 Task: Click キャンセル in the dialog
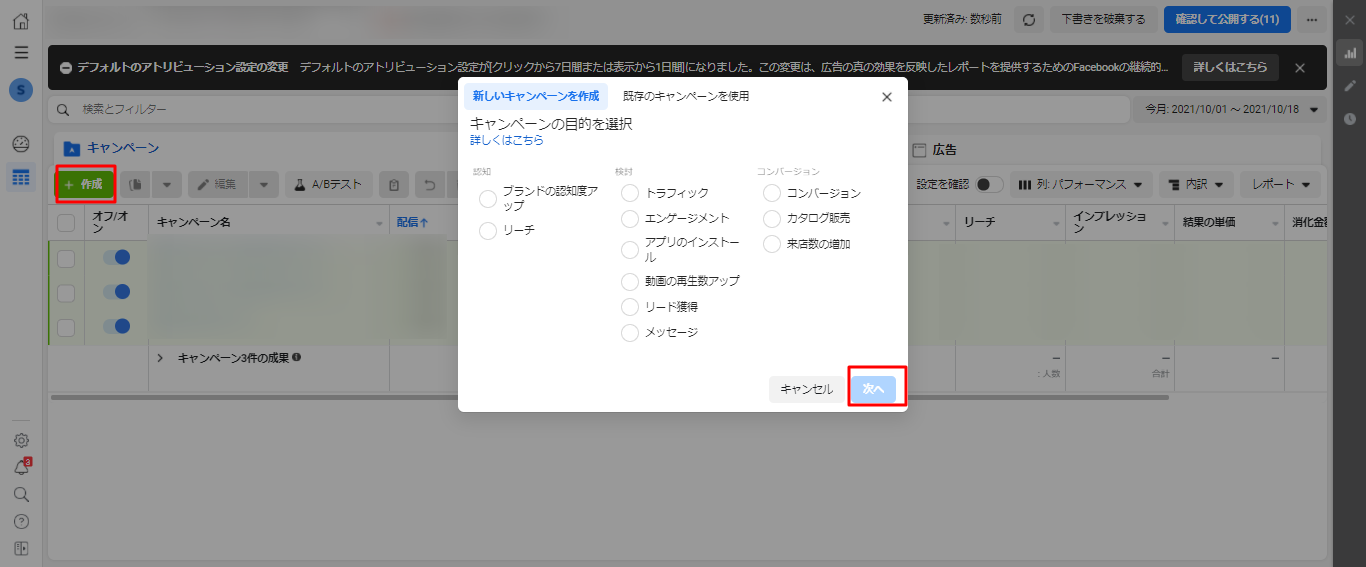coord(806,389)
